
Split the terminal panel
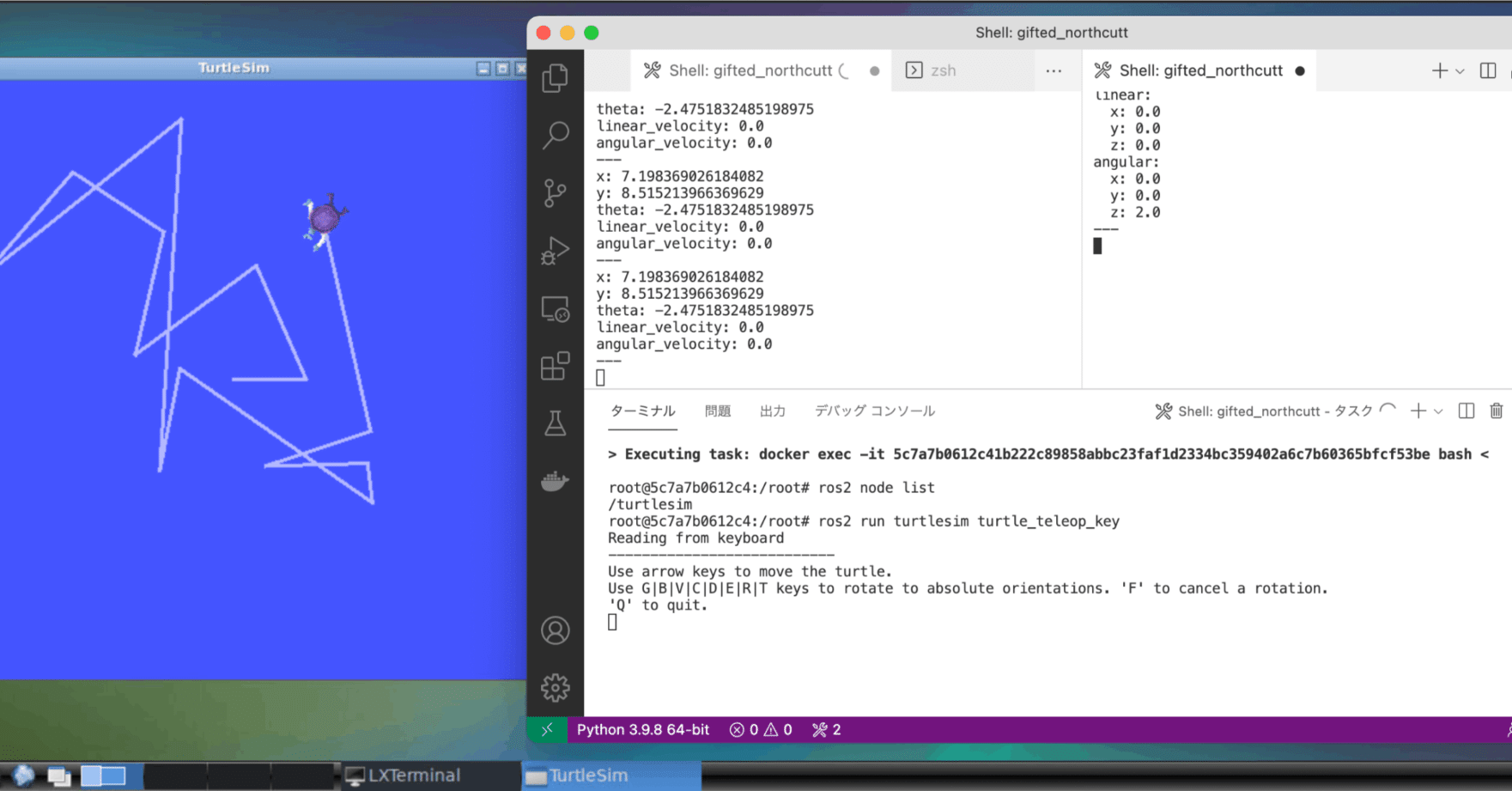coord(1465,411)
